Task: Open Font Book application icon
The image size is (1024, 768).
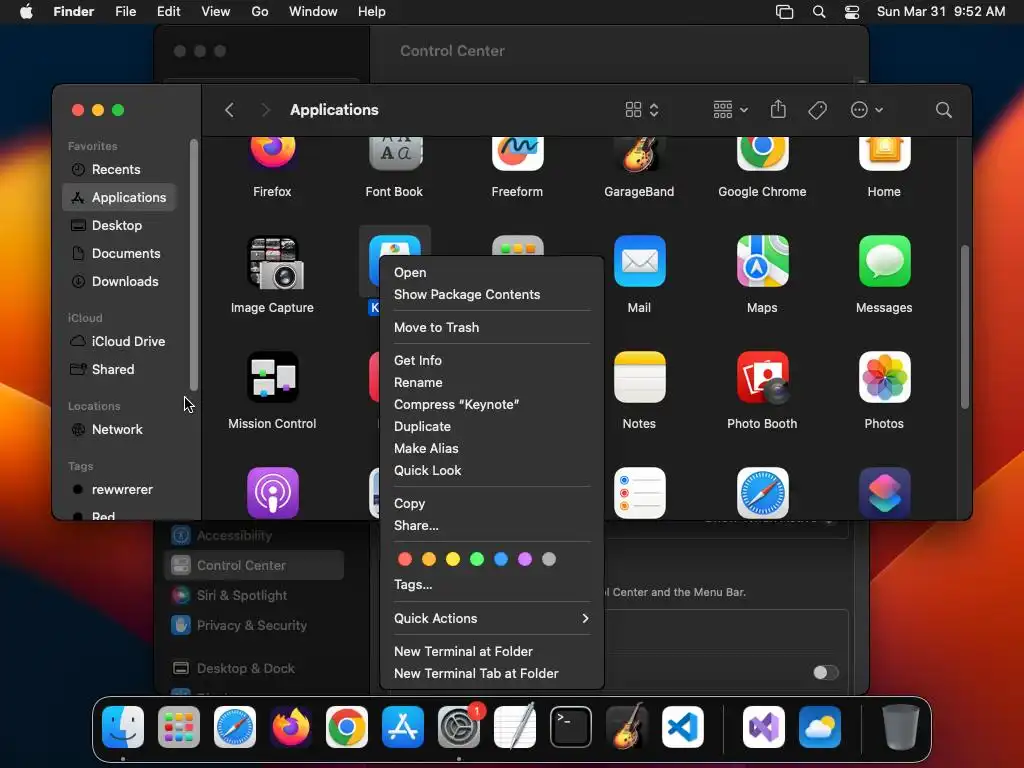Action: pos(395,153)
